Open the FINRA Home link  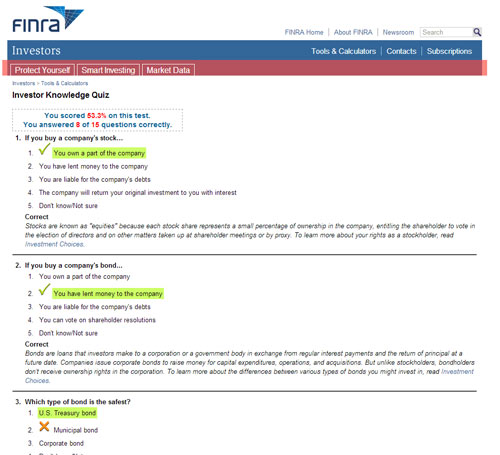[304, 32]
